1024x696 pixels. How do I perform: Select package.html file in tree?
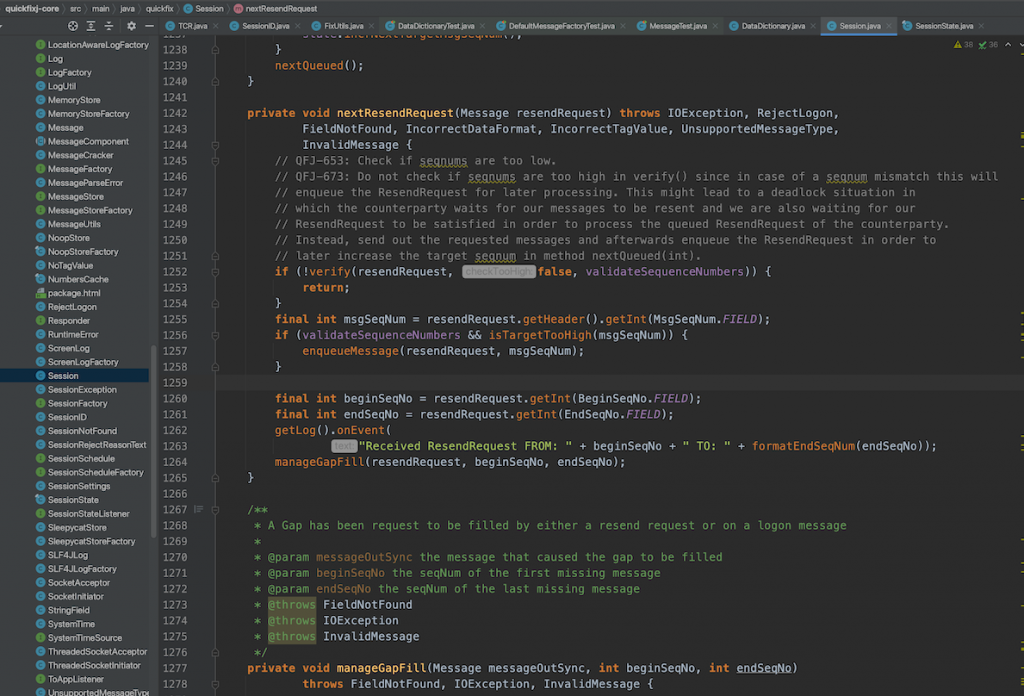74,293
